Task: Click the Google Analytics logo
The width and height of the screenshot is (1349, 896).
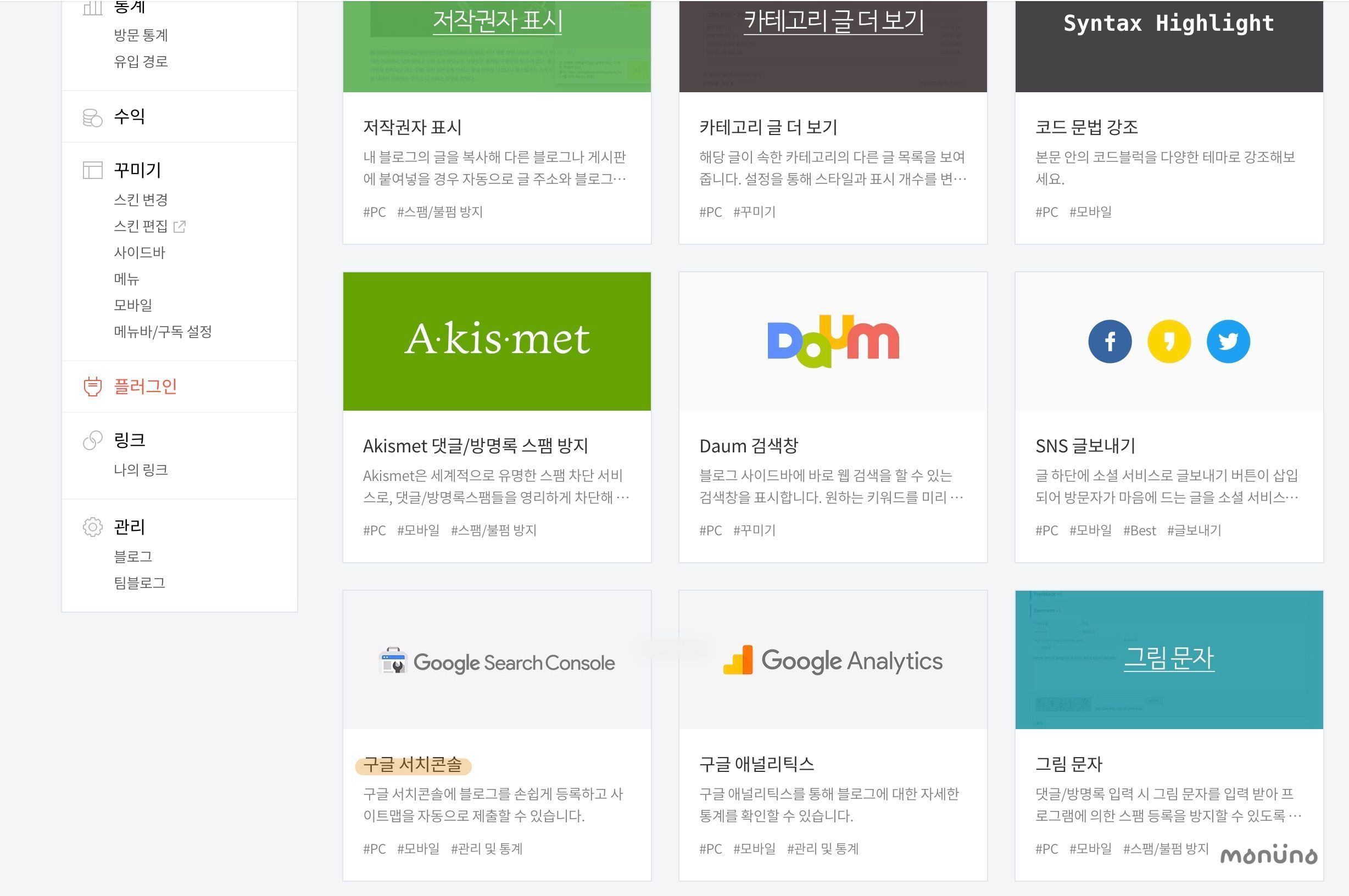Action: (x=833, y=660)
